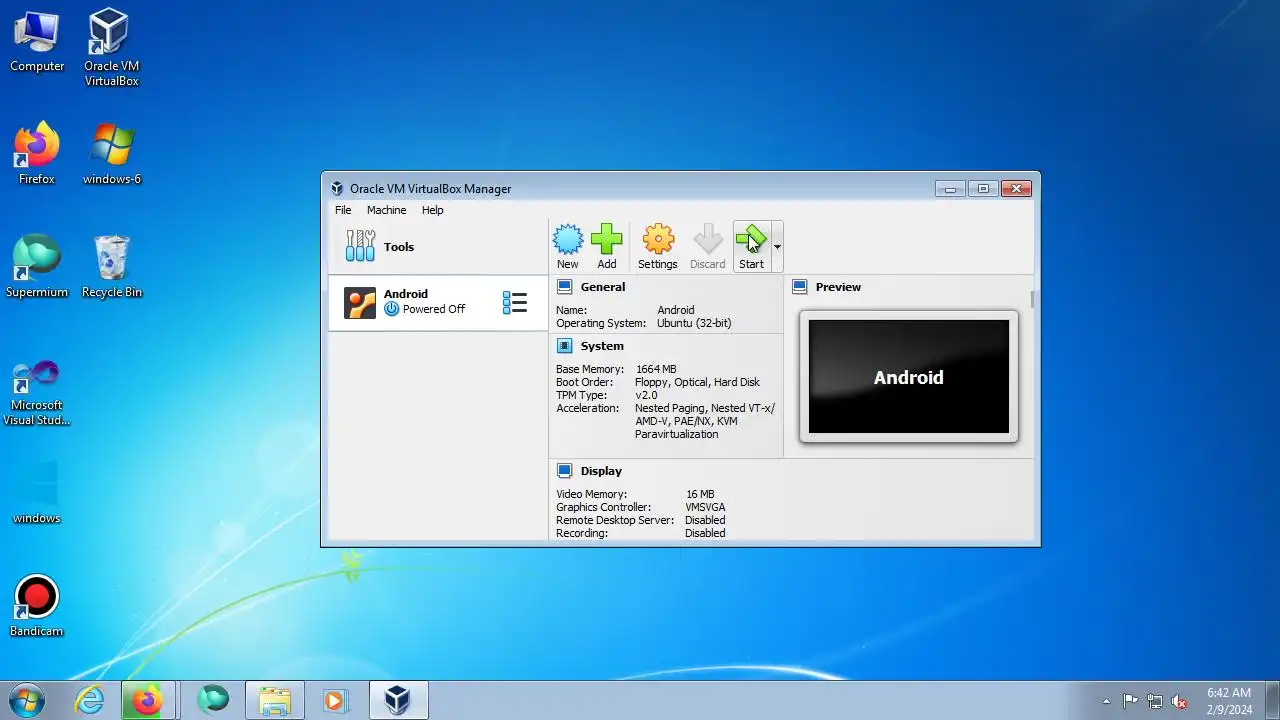Minimize the VirtualBox Manager window
Viewport: 1280px width, 720px height.
click(x=950, y=188)
